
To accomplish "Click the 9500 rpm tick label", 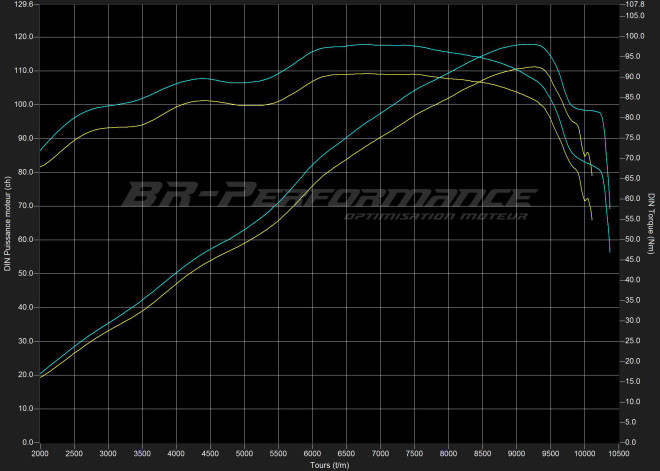I will point(551,454).
